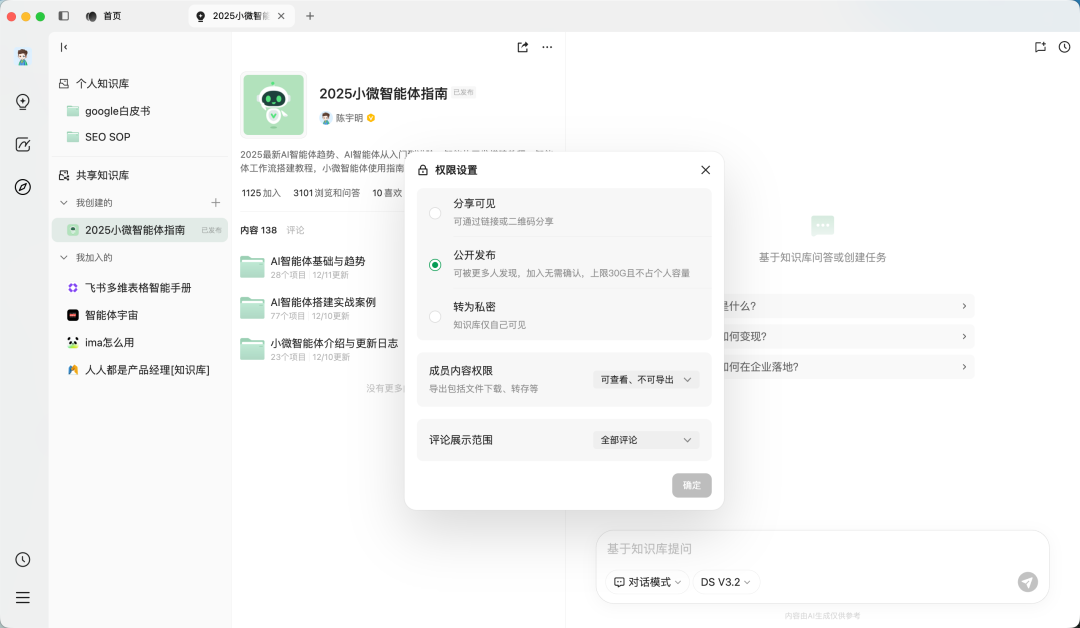The height and width of the screenshot is (628, 1080).
Task: Expand the DS V3.2 model dropdown
Action: click(x=726, y=581)
